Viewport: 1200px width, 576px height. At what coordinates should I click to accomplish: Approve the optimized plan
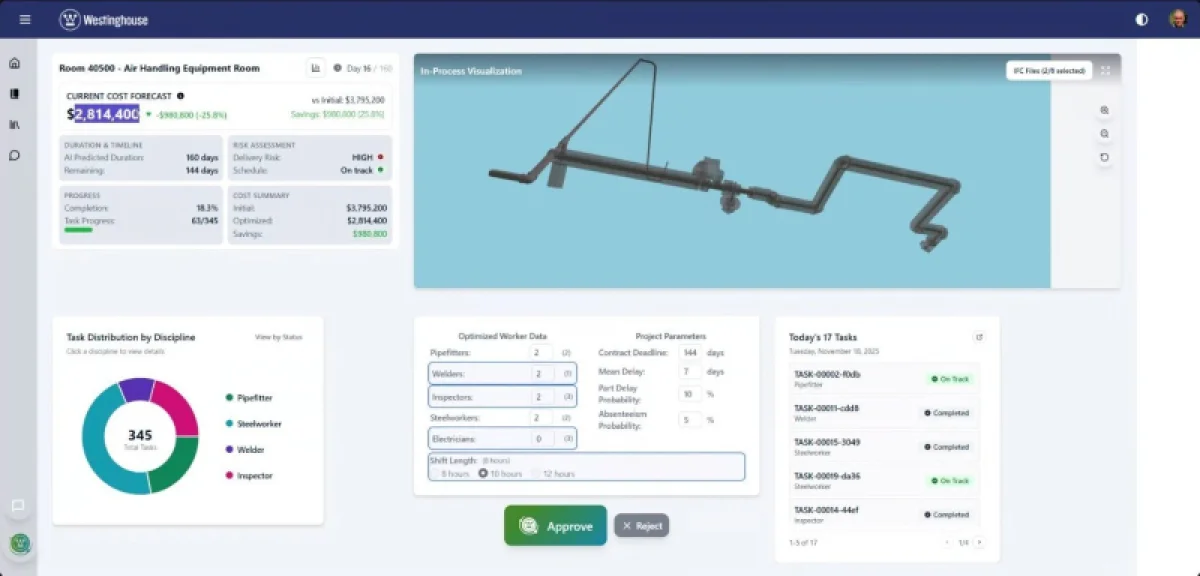[555, 526]
